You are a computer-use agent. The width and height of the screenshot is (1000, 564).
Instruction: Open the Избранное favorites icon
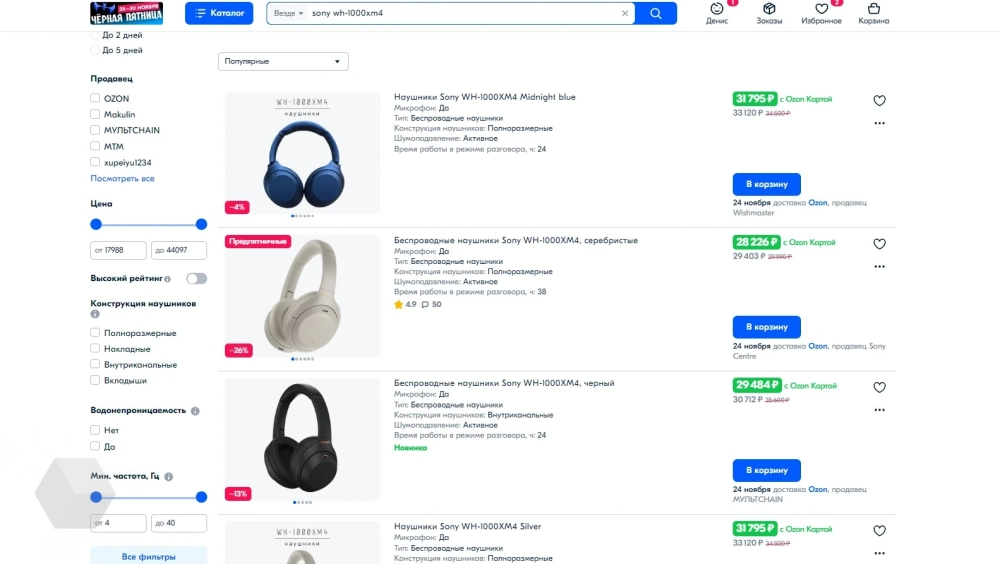[821, 13]
